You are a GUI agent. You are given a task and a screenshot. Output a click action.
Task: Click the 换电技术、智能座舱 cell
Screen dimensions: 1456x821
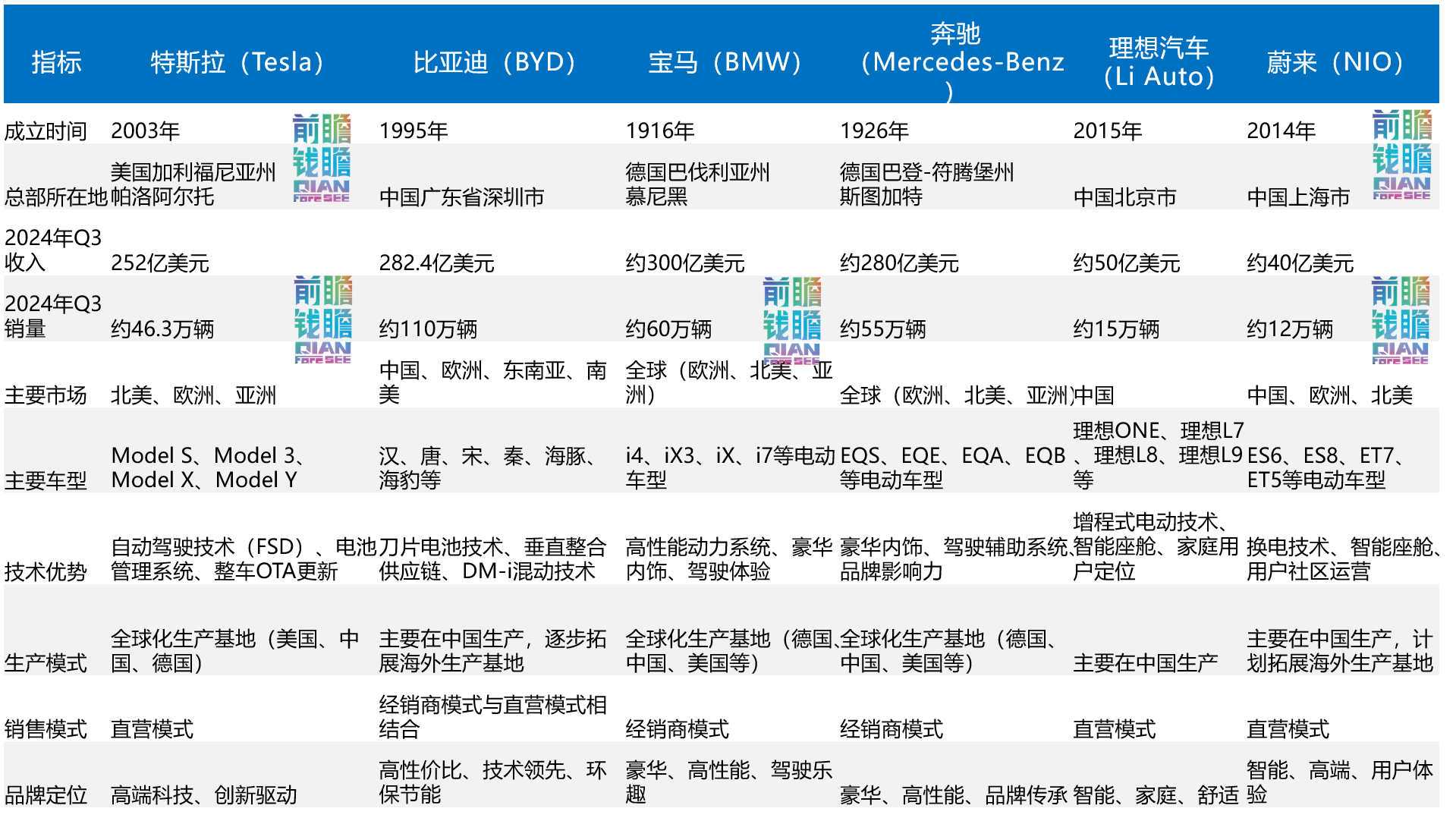[x=1344, y=558]
